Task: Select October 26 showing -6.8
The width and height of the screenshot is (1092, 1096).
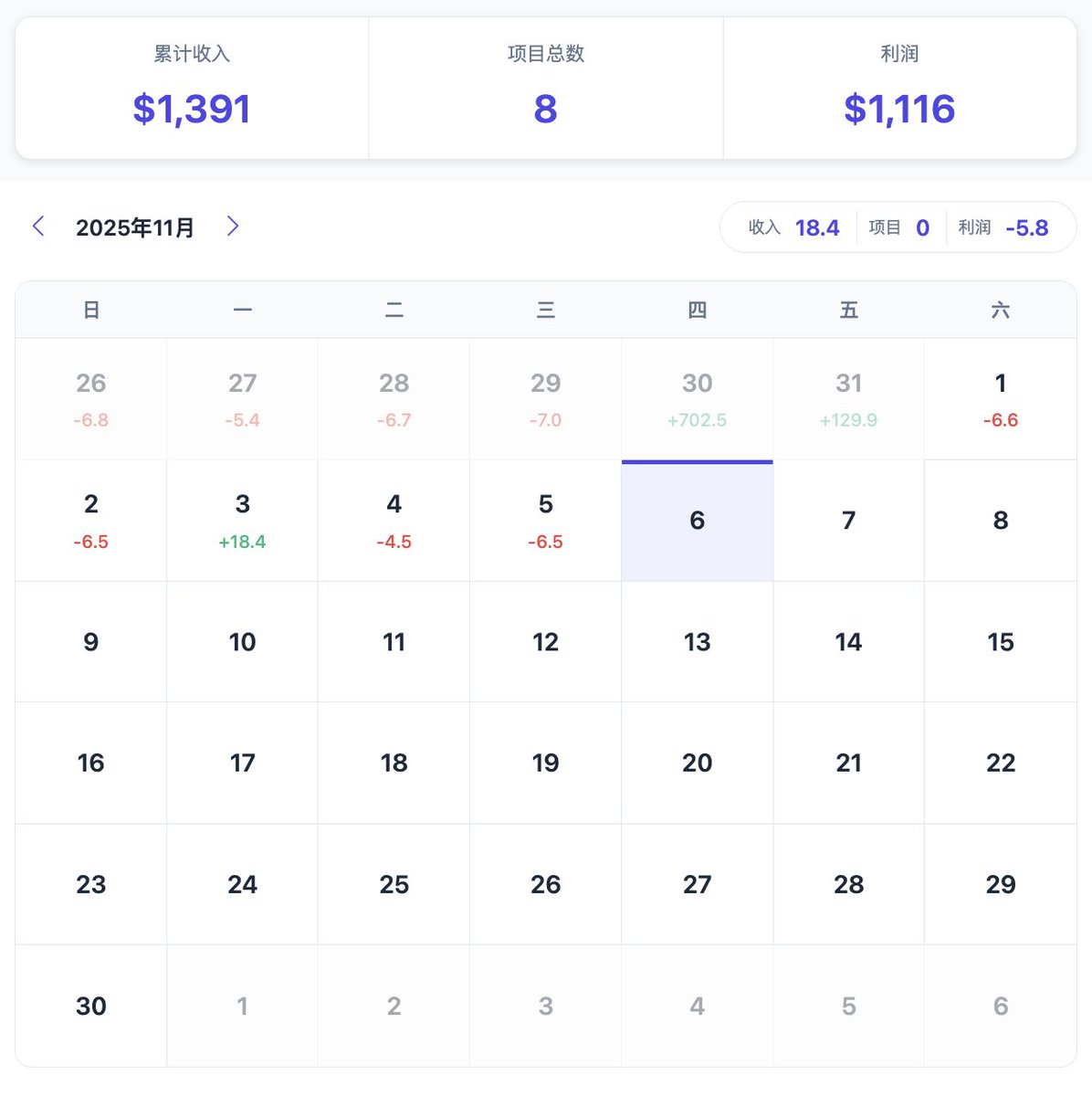Action: [x=90, y=399]
